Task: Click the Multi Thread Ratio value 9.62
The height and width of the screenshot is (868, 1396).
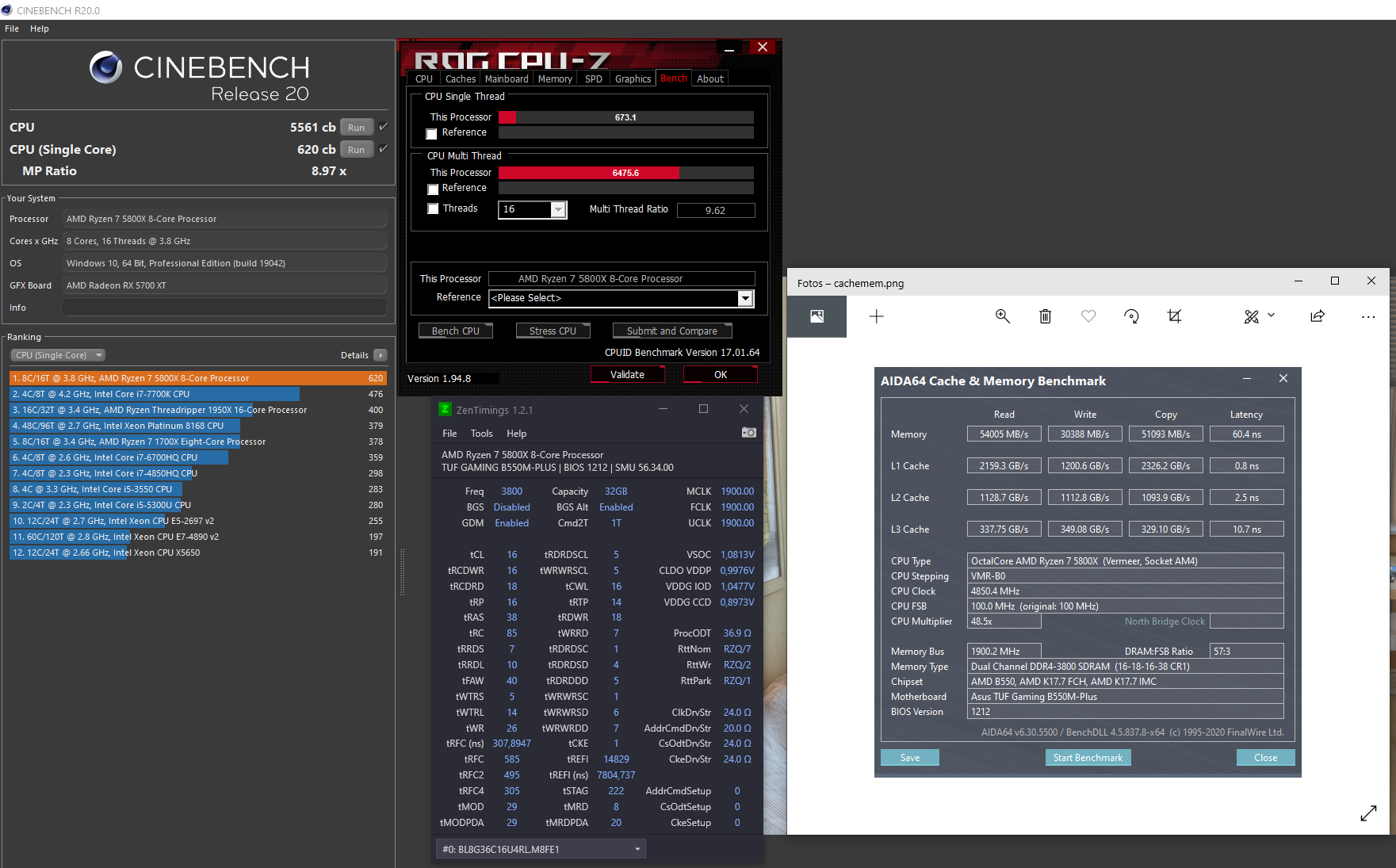Action: 715,210
